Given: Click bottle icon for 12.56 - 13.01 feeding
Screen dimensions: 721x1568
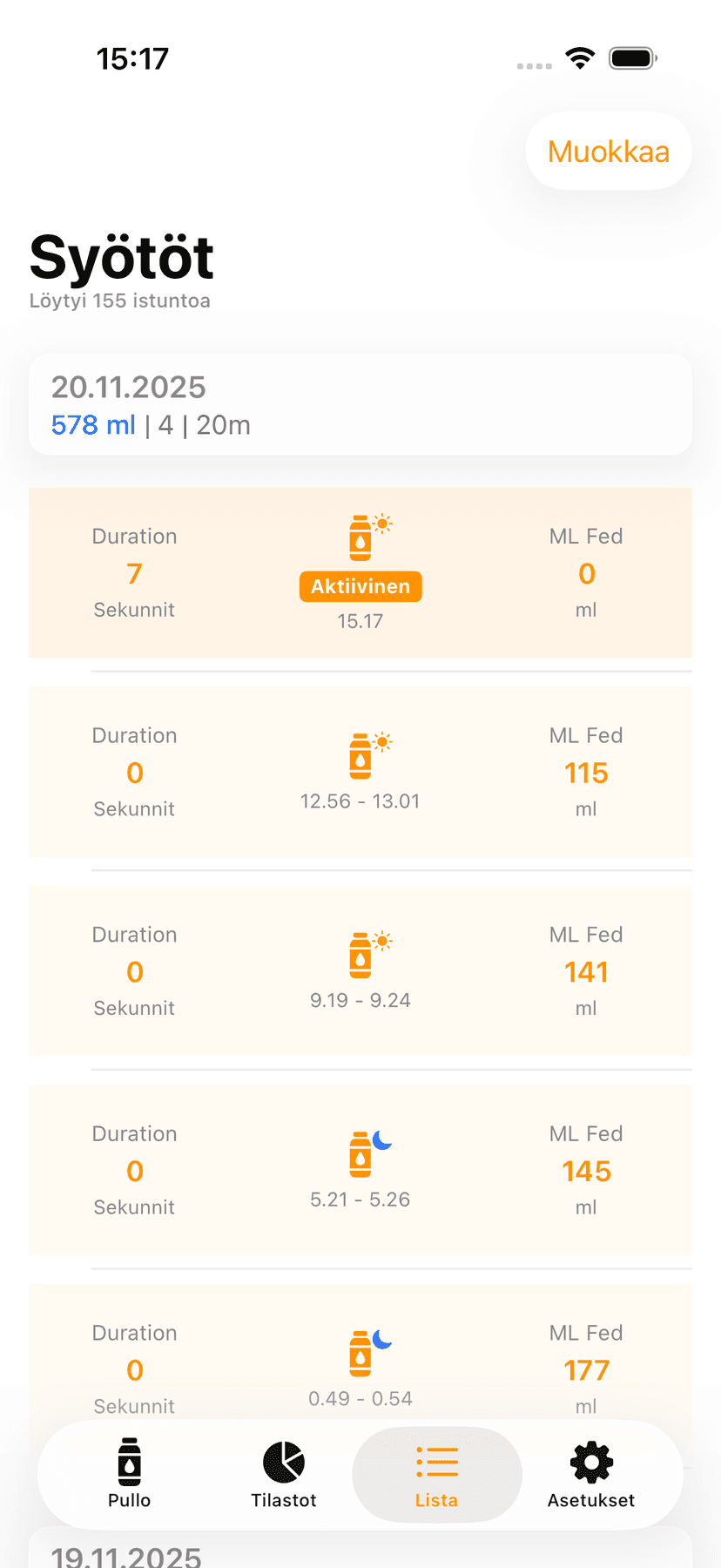Looking at the screenshot, I should click(x=361, y=755).
